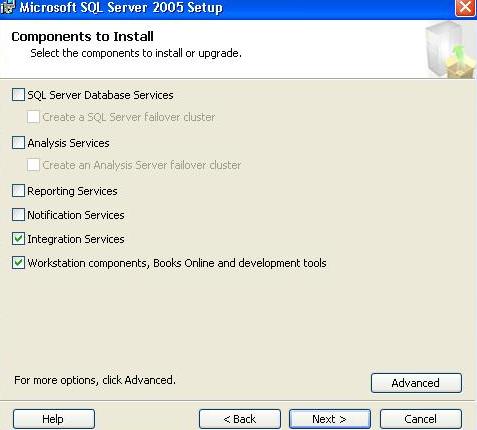Image resolution: width=477 pixels, height=430 pixels.
Task: Click 'Select the components to install or upgrade' text
Action: (x=136, y=53)
